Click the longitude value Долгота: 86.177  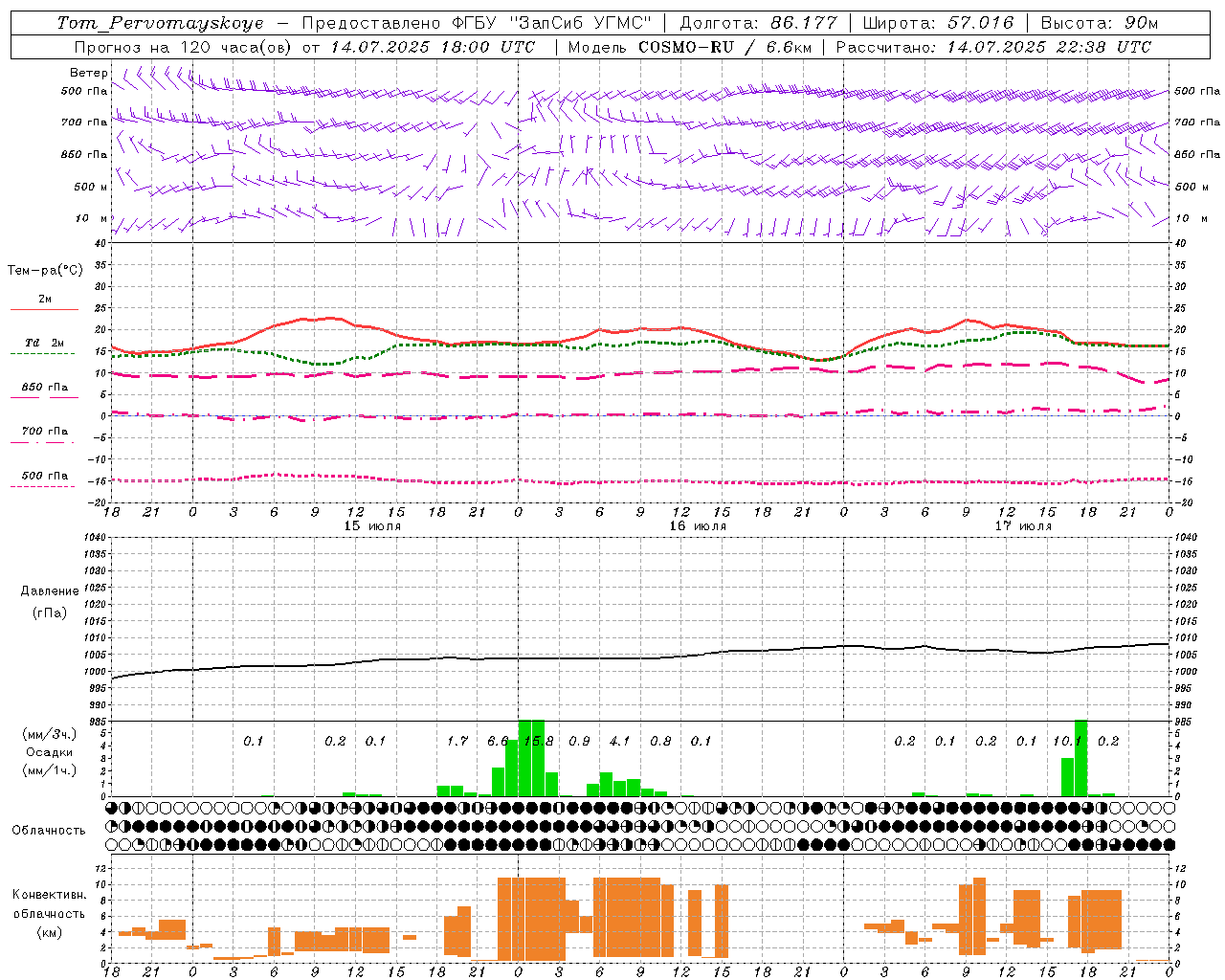click(758, 23)
